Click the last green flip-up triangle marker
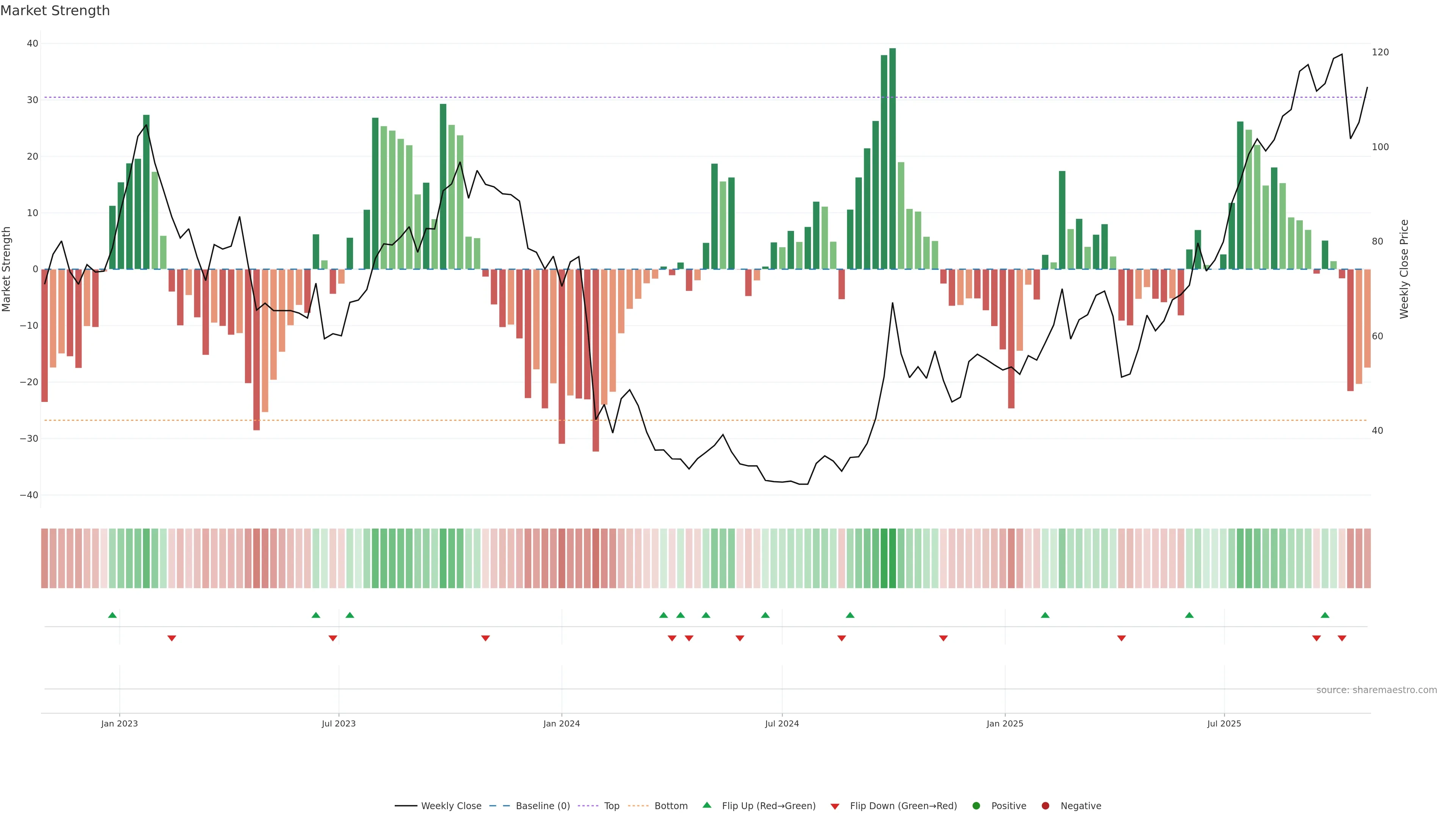 coord(1325,615)
